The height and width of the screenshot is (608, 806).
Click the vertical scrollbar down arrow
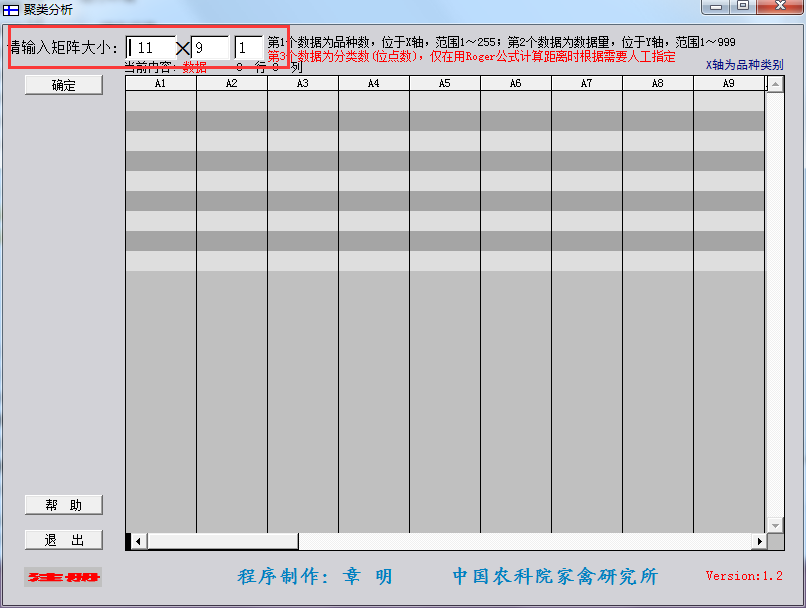pos(775,525)
